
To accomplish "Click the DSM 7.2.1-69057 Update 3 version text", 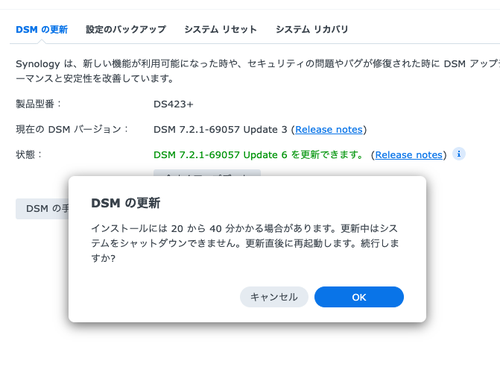I will 220,129.
